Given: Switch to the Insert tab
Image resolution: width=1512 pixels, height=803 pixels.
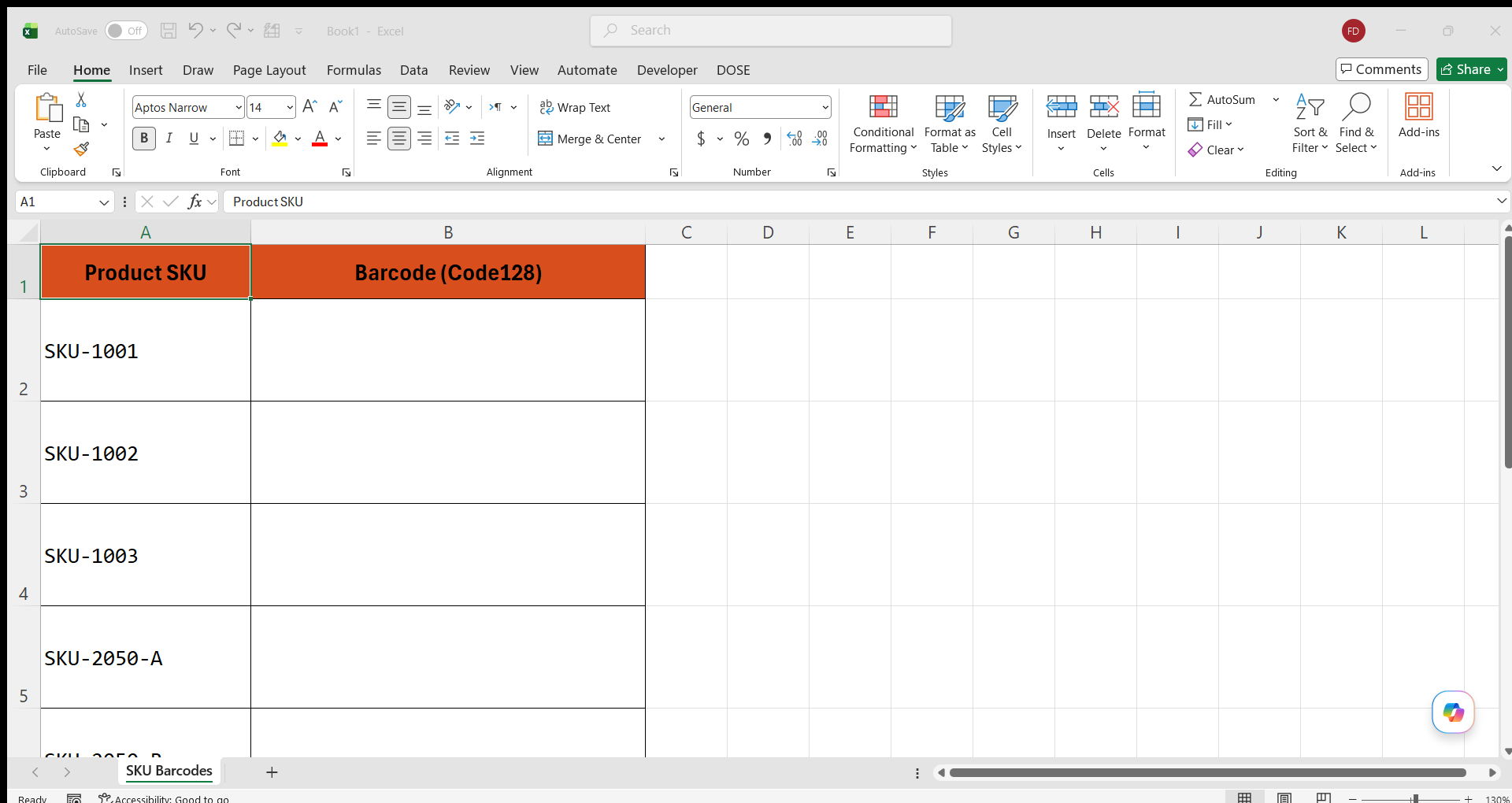Looking at the screenshot, I should (146, 70).
